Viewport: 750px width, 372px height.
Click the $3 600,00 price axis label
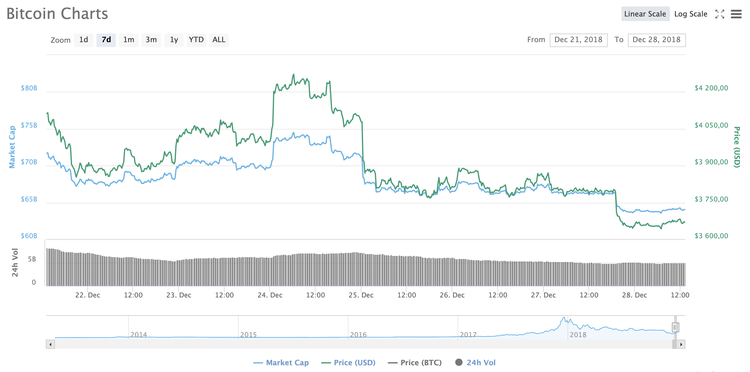[x=710, y=236]
